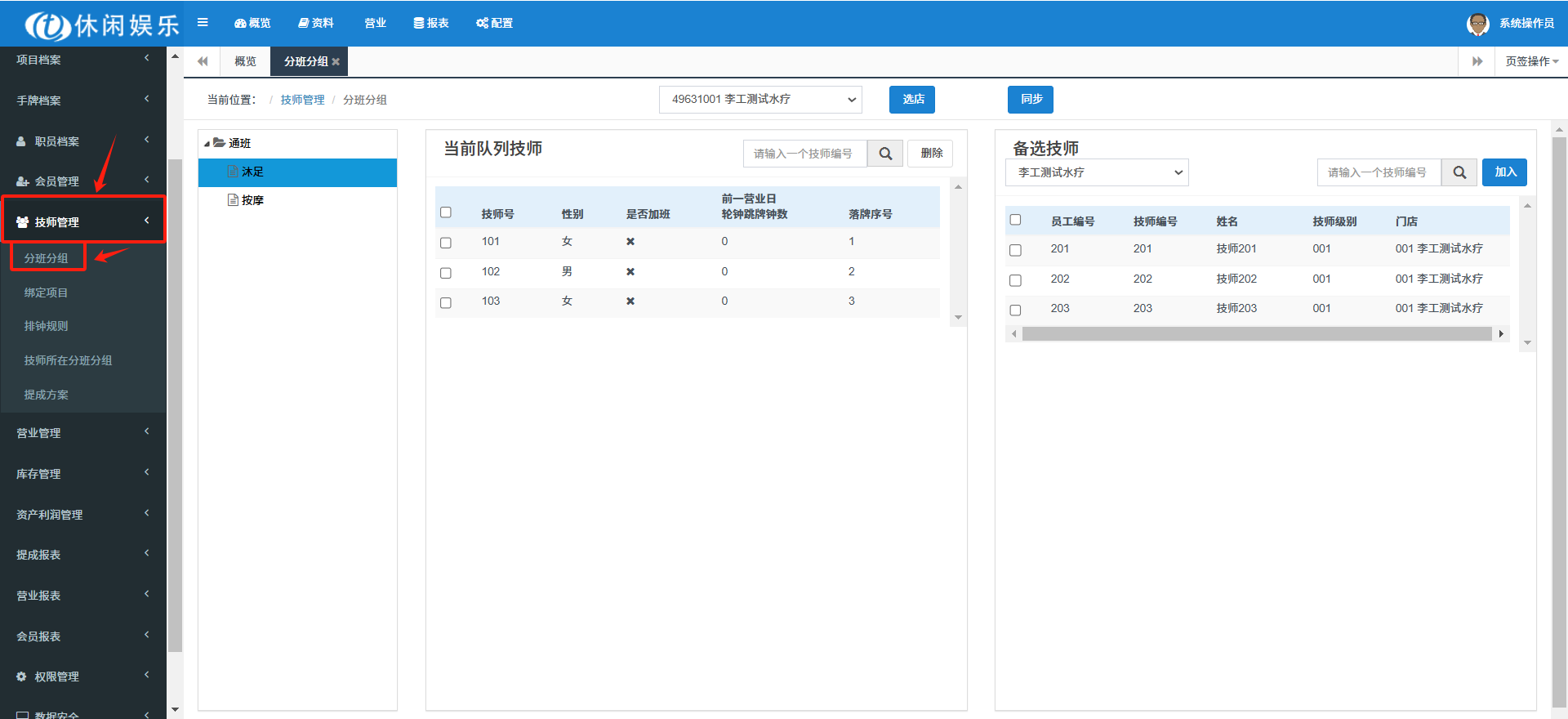This screenshot has height=719, width=1568.
Task: Click the technician number input in queue panel
Action: click(804, 154)
